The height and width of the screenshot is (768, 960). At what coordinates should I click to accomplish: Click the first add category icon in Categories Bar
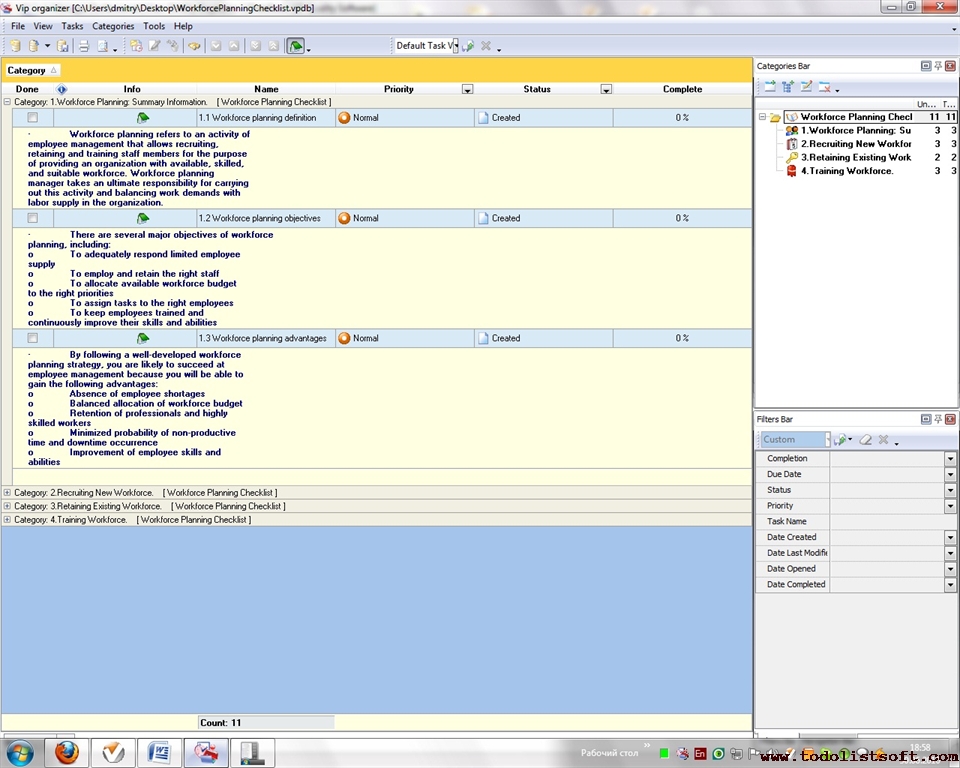coord(770,88)
